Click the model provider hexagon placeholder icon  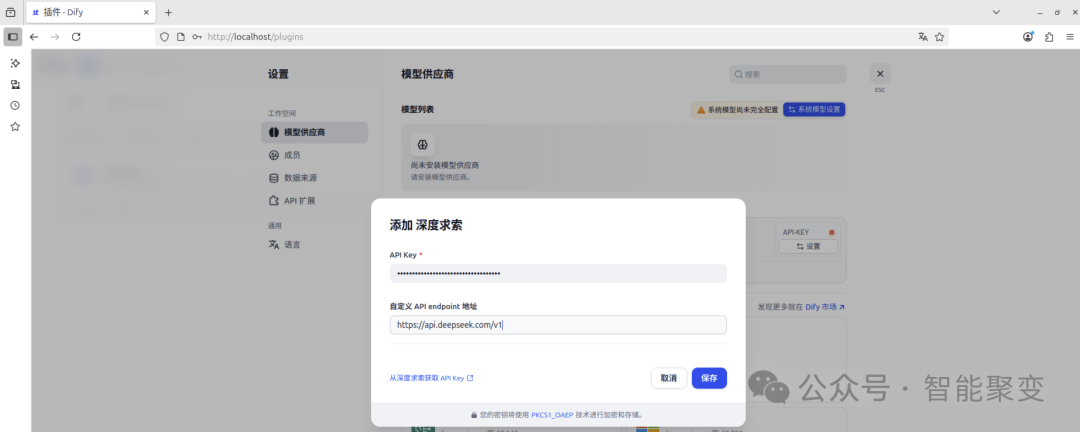coord(422,145)
